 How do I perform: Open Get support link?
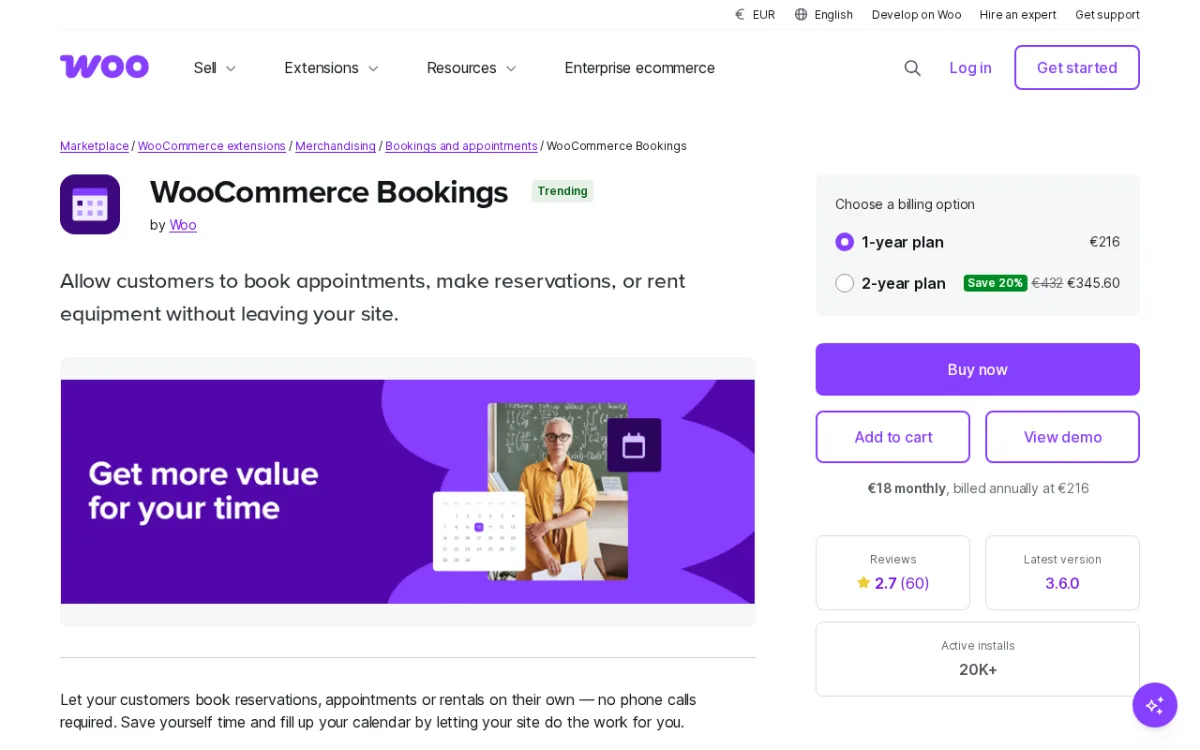1107,15
